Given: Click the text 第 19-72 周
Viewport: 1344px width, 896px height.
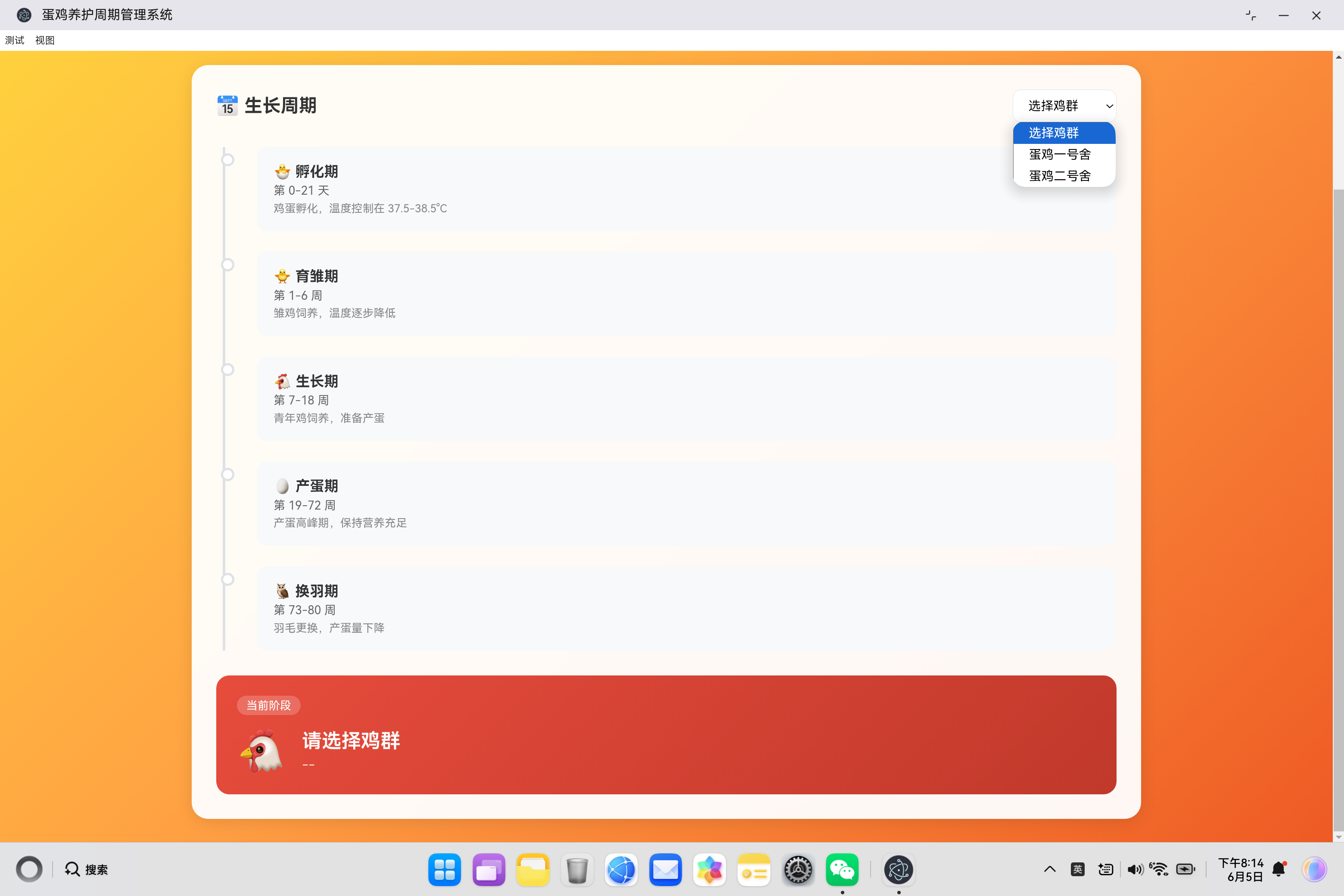Looking at the screenshot, I should coord(305,505).
